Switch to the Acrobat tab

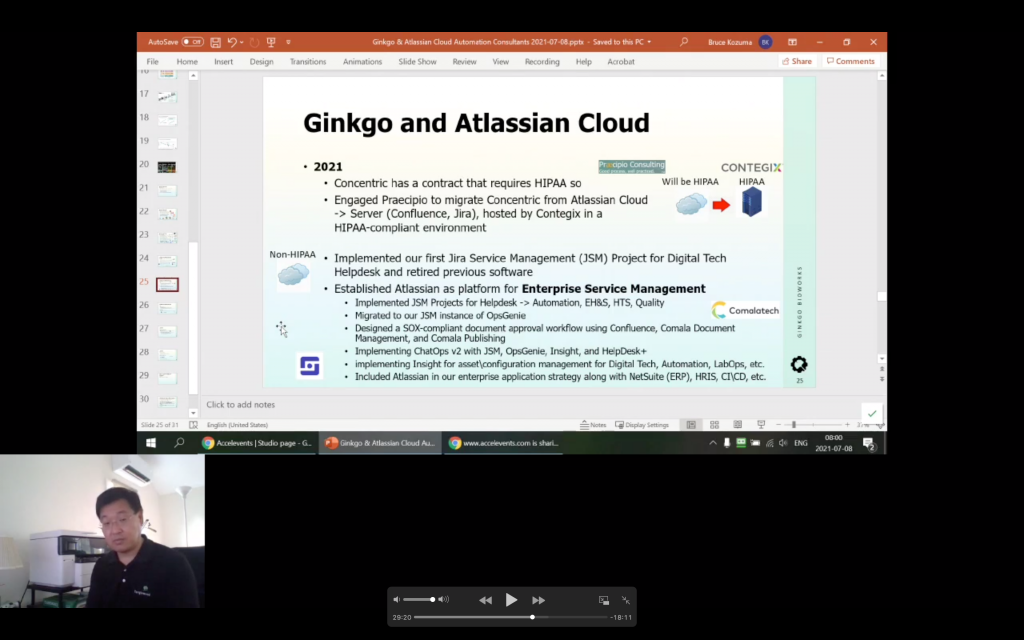(x=620, y=61)
